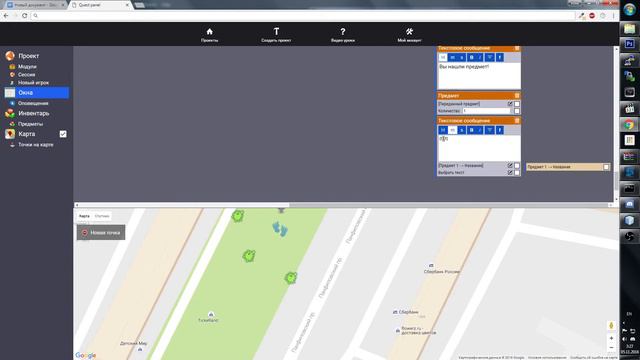Toggle white checkbox on the 'Предмет 1 -> Название' row
This screenshot has width=640, height=360.
[517, 166]
